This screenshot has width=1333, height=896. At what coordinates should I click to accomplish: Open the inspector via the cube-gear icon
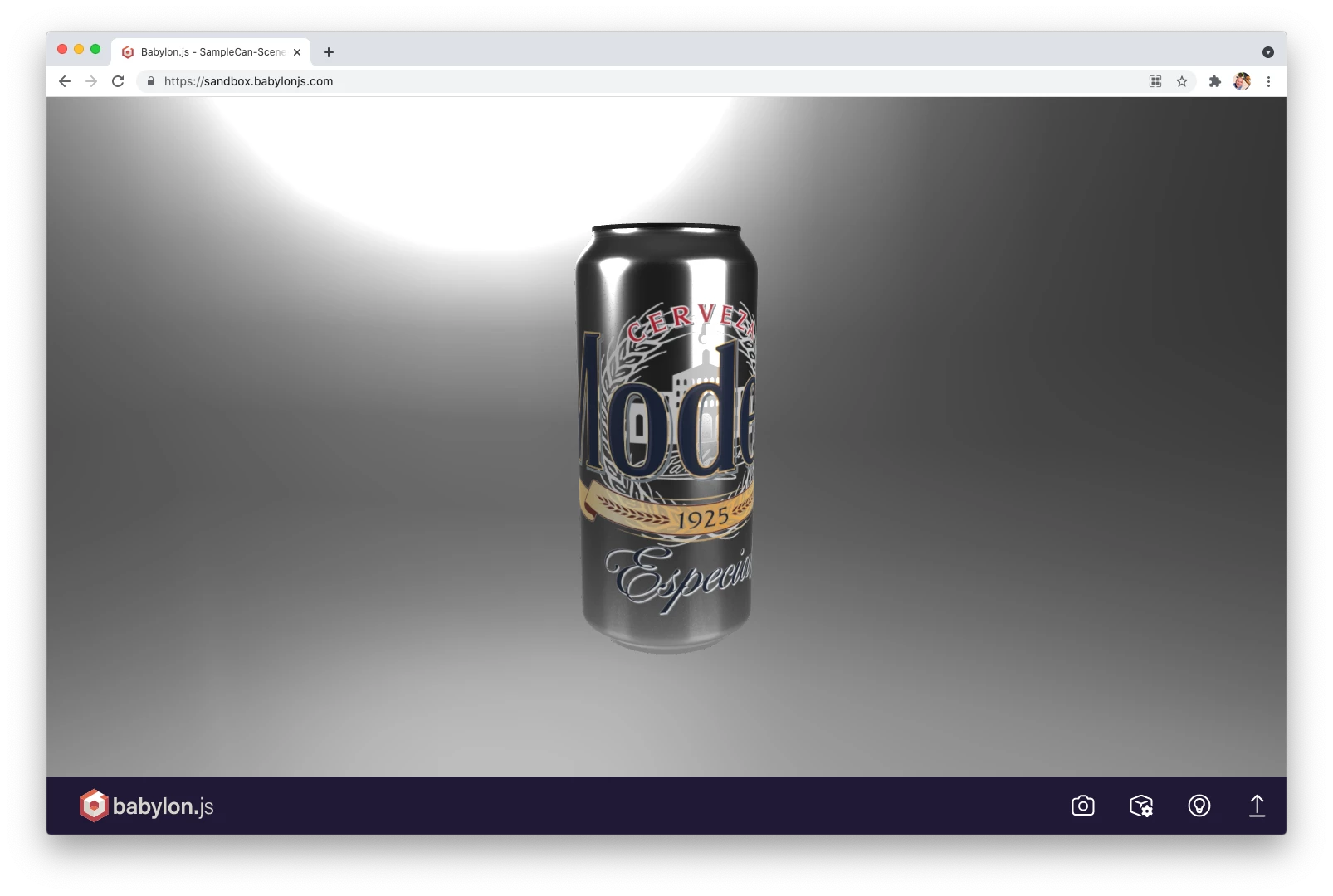point(1141,806)
